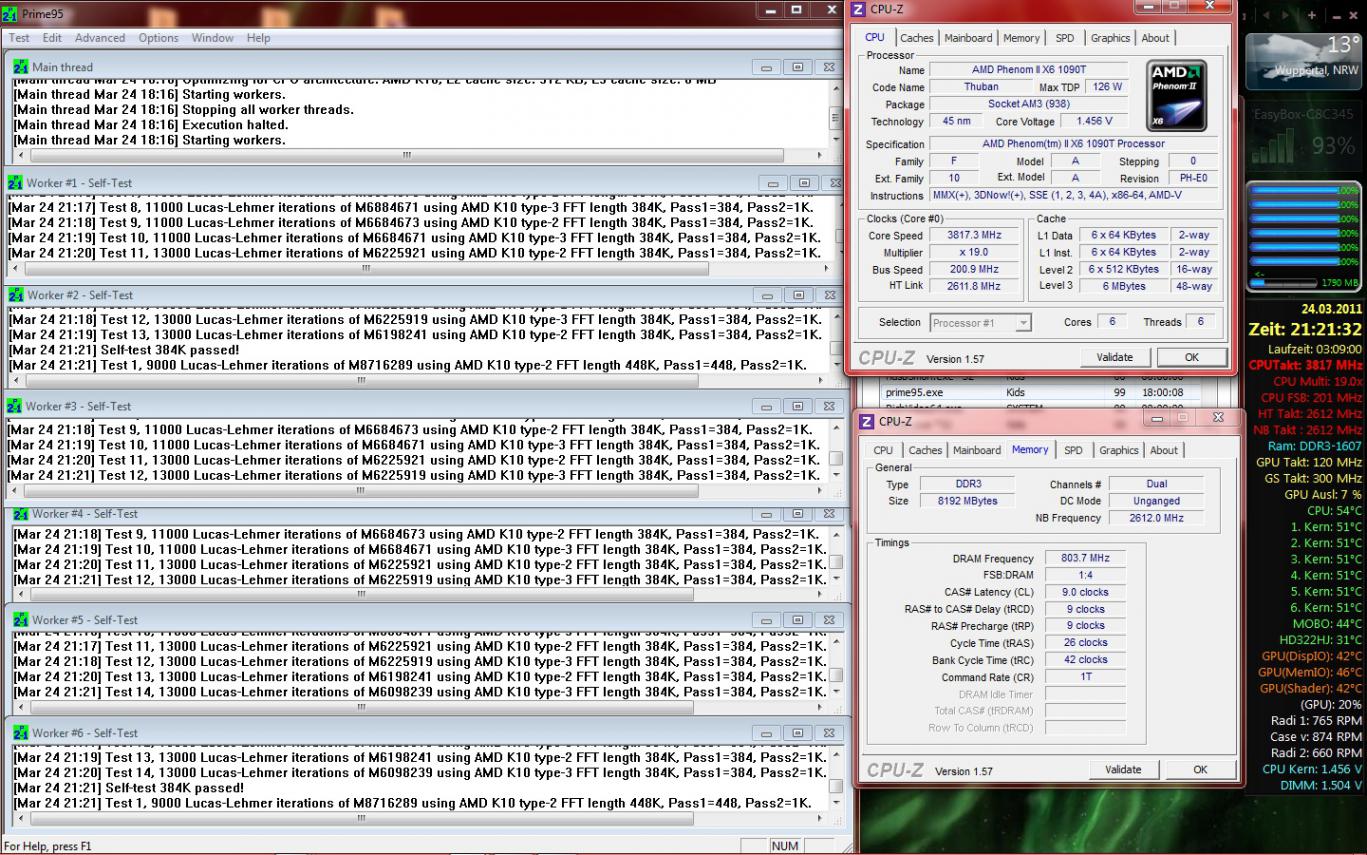Click the top CPU-Z title bar icon
Viewport: 1367px width, 855px height.
coord(860,9)
